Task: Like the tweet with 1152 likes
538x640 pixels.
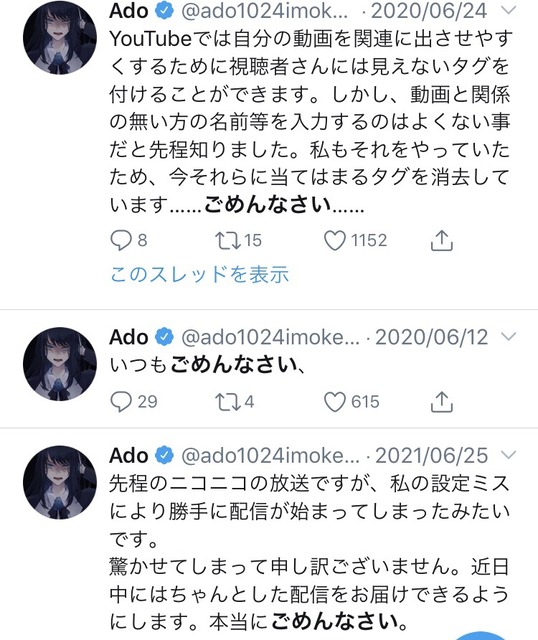Action: tap(335, 240)
